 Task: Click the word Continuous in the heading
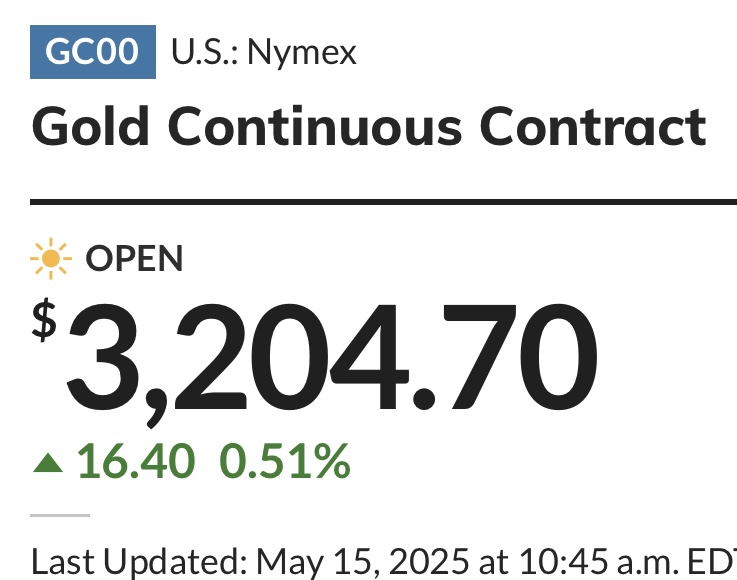point(315,127)
